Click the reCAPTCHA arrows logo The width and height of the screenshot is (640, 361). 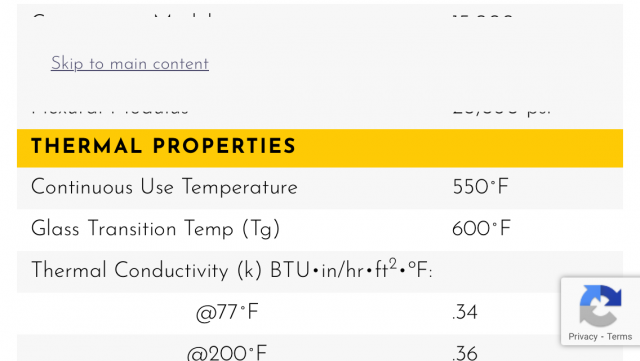(600, 305)
